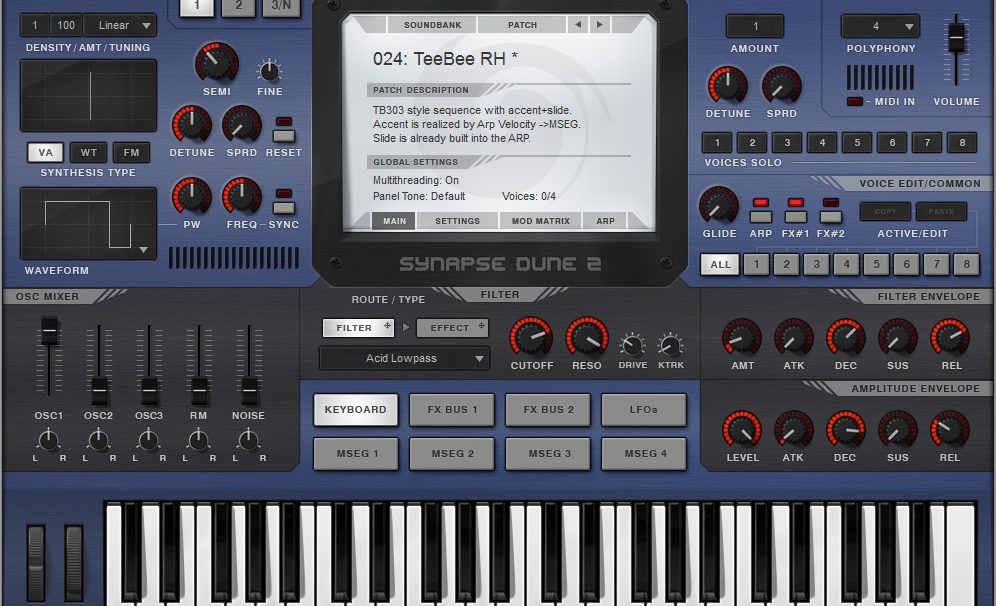Image resolution: width=996 pixels, height=606 pixels.
Task: Switch to the ARP display tab
Action: (x=605, y=221)
